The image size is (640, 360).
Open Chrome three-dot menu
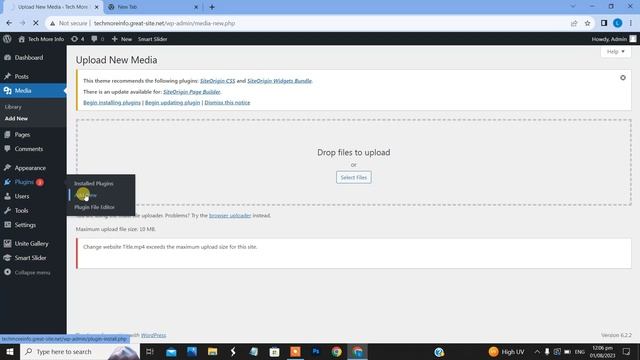[x=631, y=23]
